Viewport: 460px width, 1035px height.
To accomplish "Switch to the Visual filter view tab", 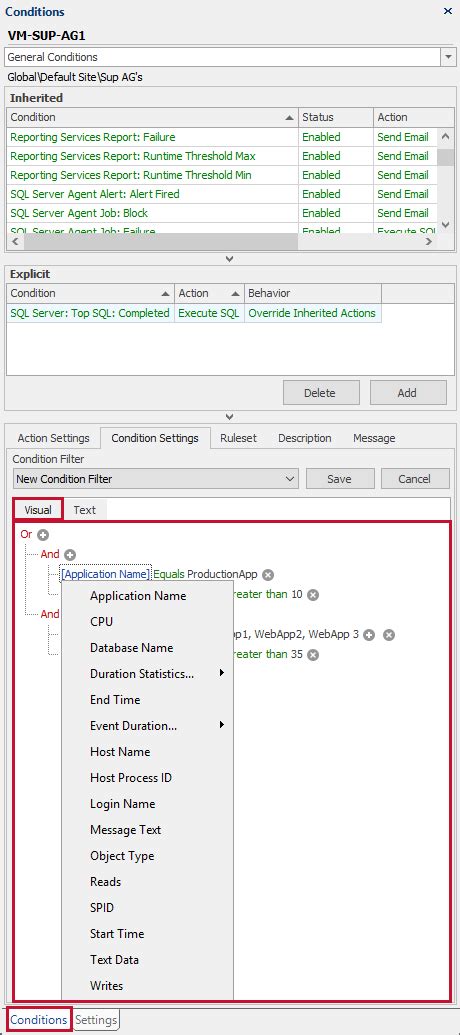I will tap(38, 510).
